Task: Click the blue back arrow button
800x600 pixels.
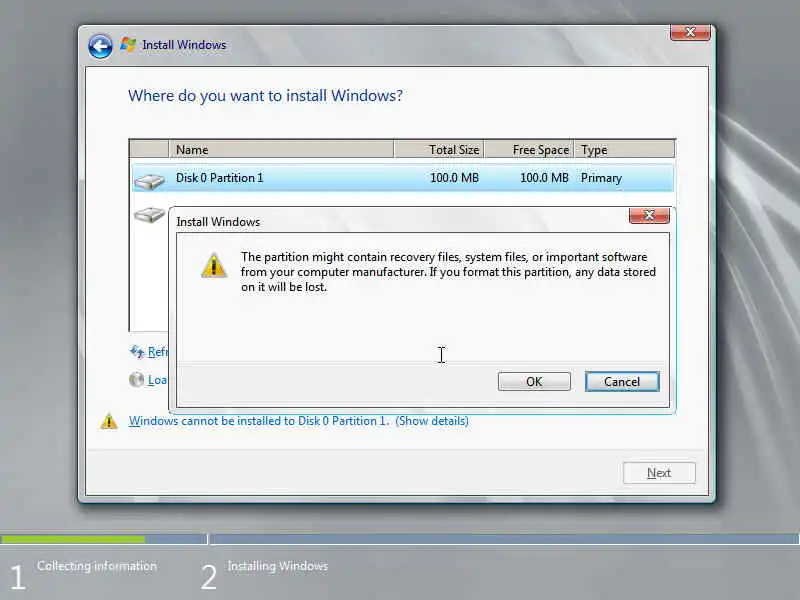Action: pos(100,47)
